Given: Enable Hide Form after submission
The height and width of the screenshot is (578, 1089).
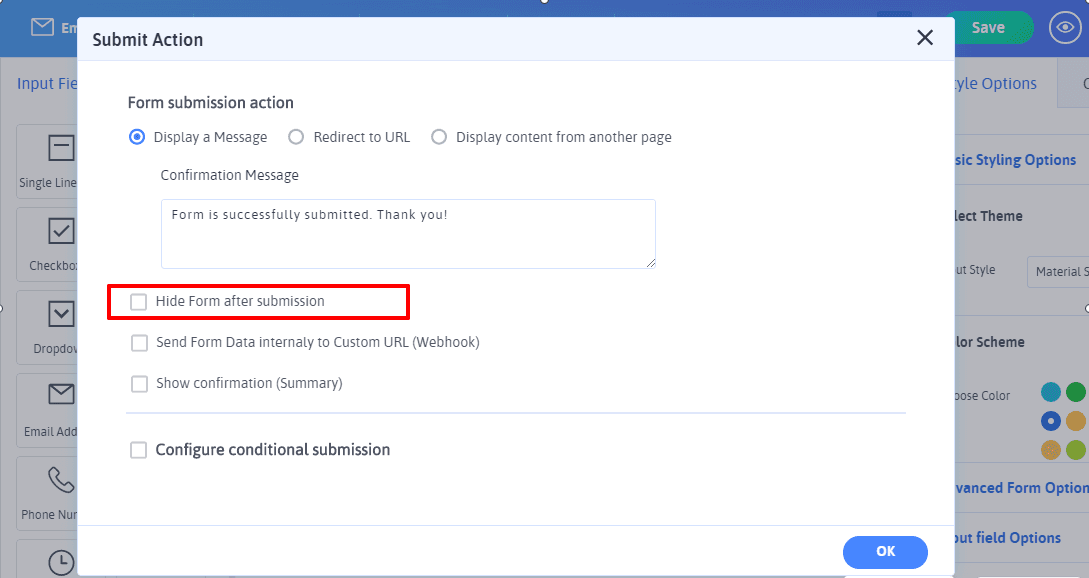Looking at the screenshot, I should point(139,301).
